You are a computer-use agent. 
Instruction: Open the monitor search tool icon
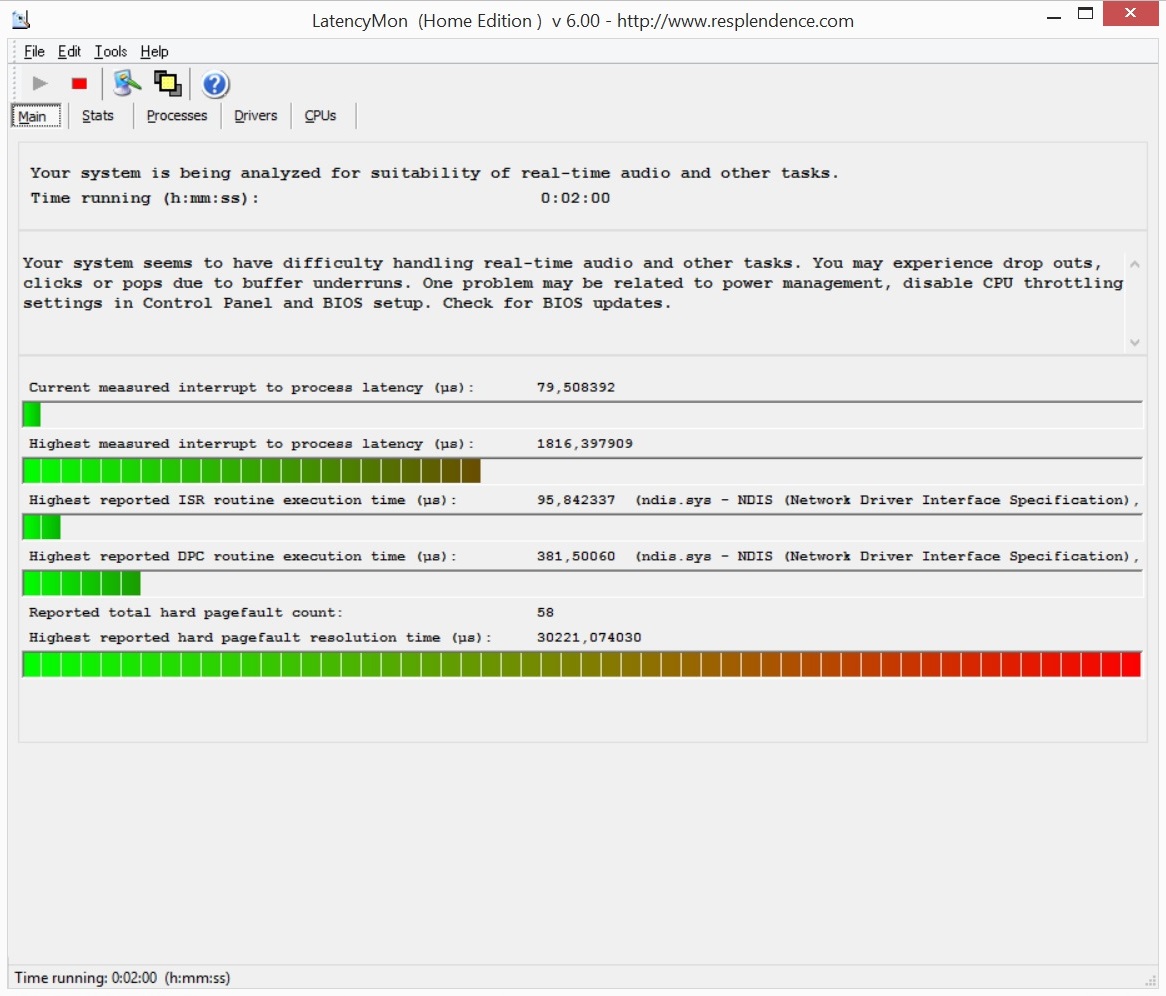127,83
